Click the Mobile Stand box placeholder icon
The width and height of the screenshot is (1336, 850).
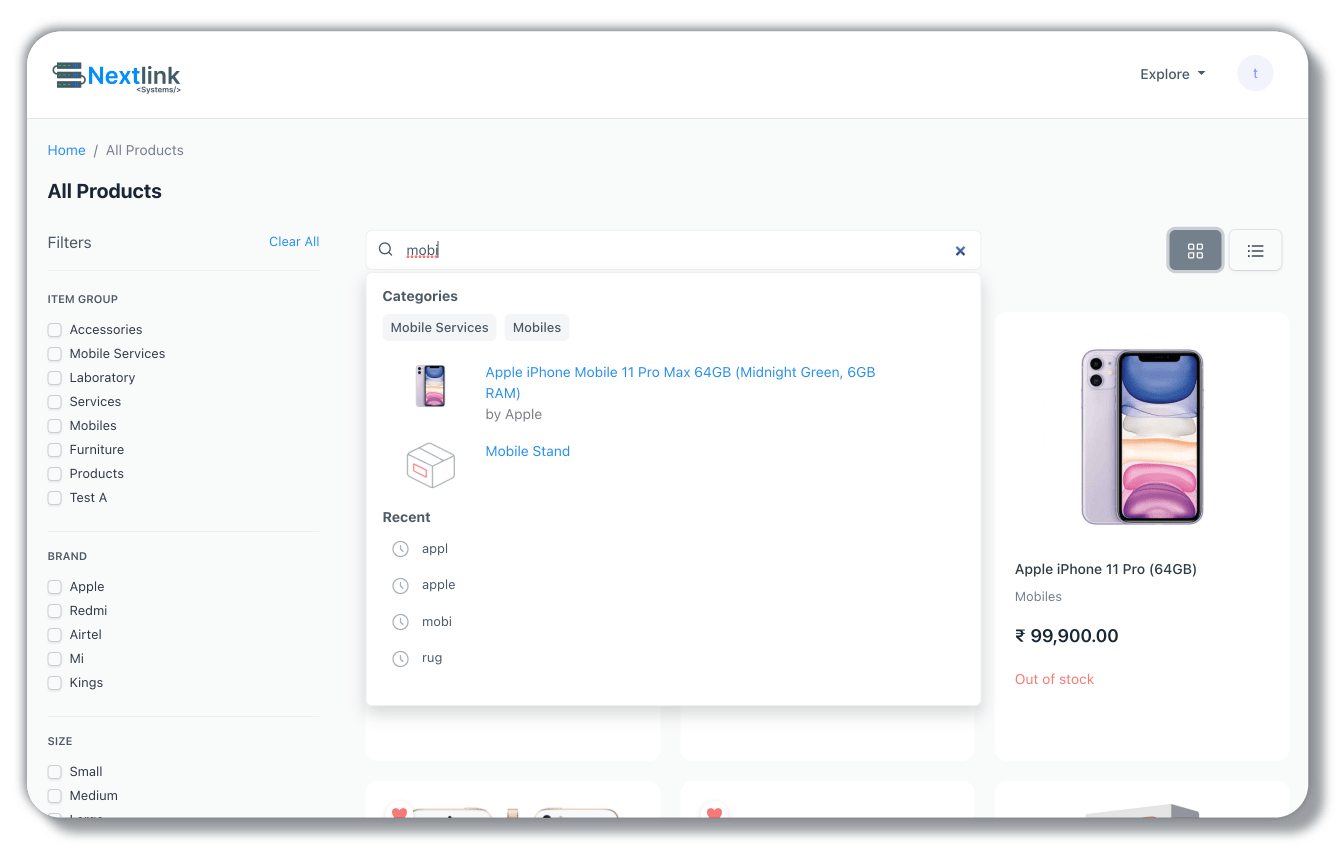point(430,465)
